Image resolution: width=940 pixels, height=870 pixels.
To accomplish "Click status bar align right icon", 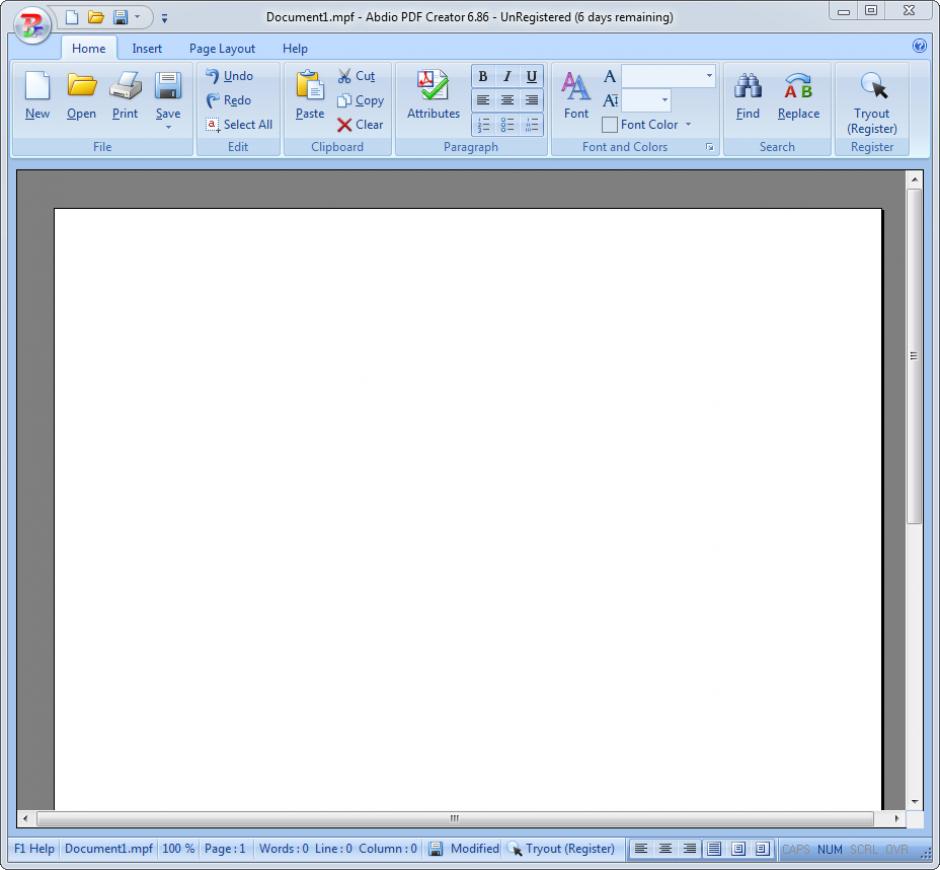I will coord(689,848).
